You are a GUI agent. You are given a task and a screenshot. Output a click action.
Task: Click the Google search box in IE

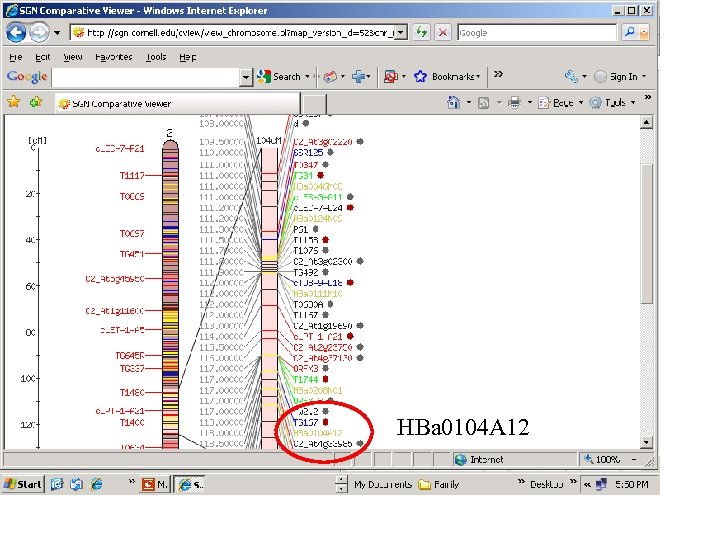click(x=537, y=33)
